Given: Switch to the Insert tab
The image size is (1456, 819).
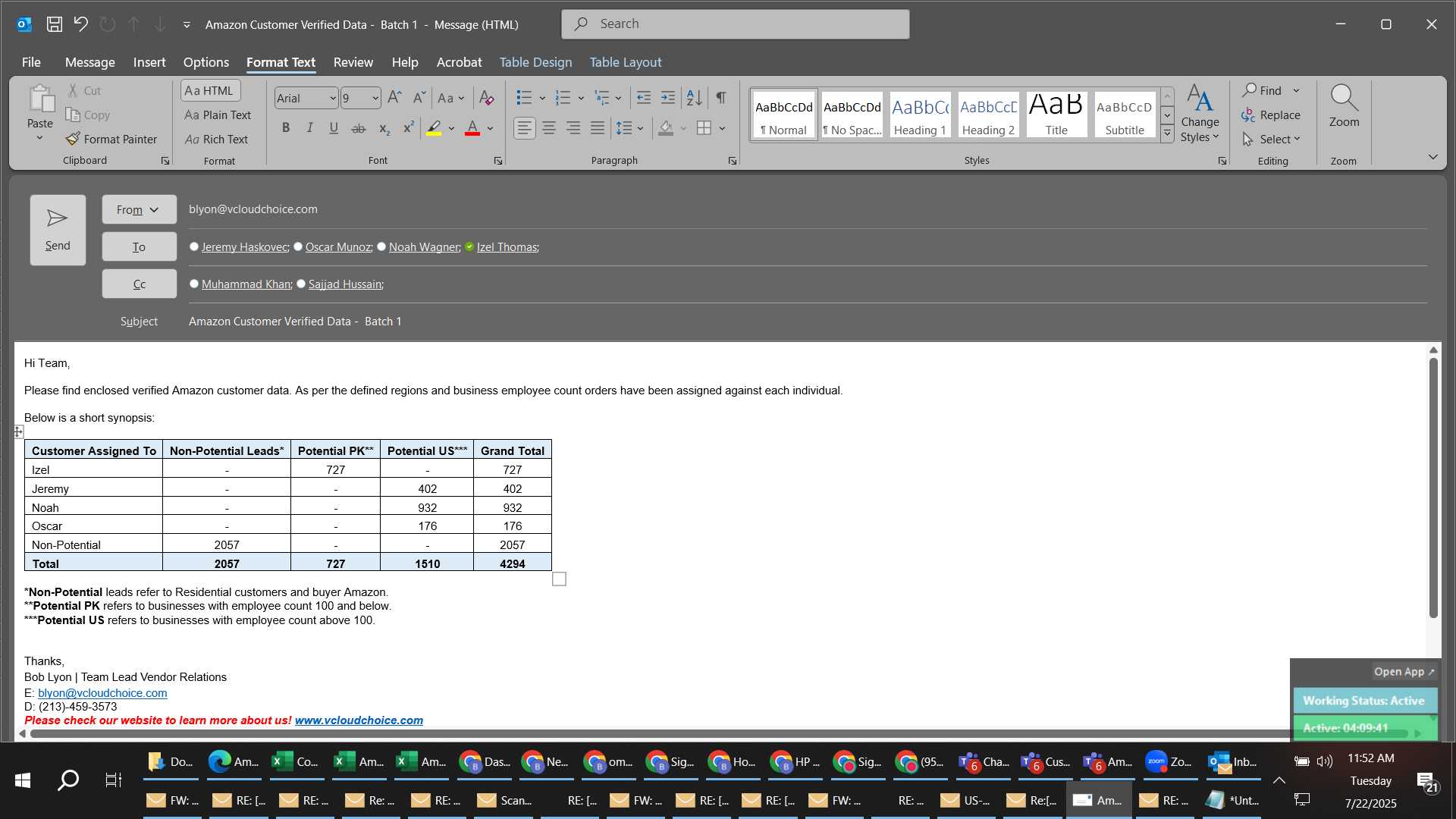Looking at the screenshot, I should 149,62.
